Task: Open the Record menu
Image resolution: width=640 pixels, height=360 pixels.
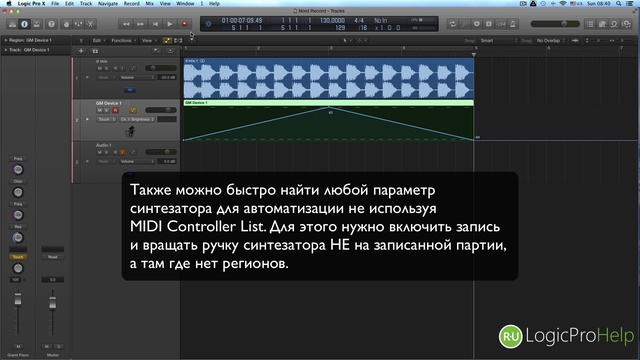Action: coord(131,3)
